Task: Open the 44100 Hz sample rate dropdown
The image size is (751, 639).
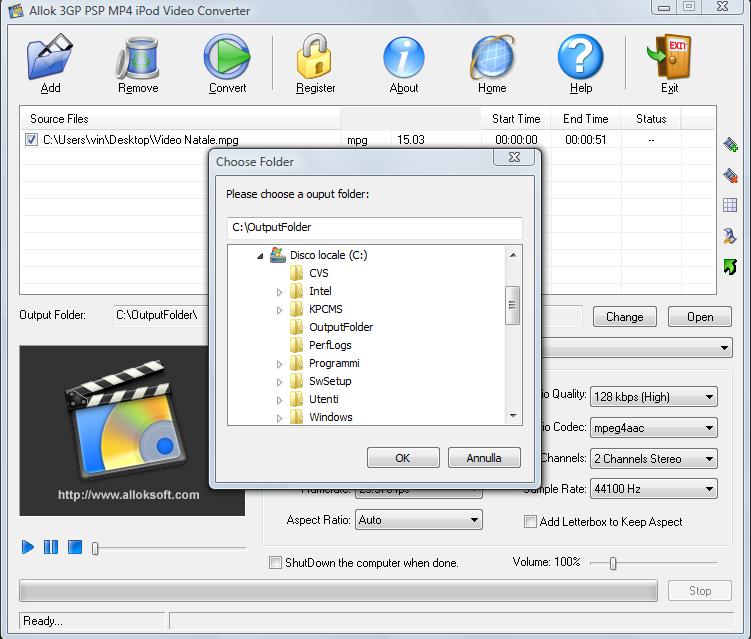Action: pyautogui.click(x=654, y=489)
